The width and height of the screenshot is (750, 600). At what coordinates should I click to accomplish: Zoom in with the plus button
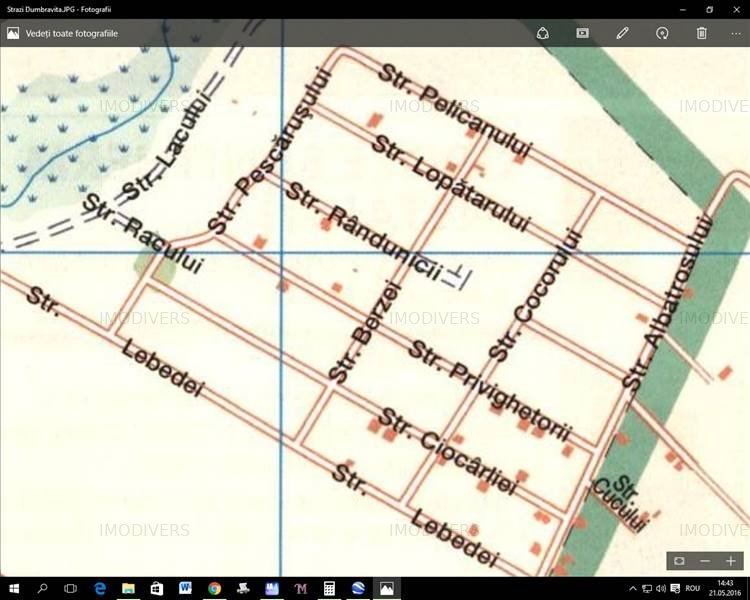[x=731, y=561]
